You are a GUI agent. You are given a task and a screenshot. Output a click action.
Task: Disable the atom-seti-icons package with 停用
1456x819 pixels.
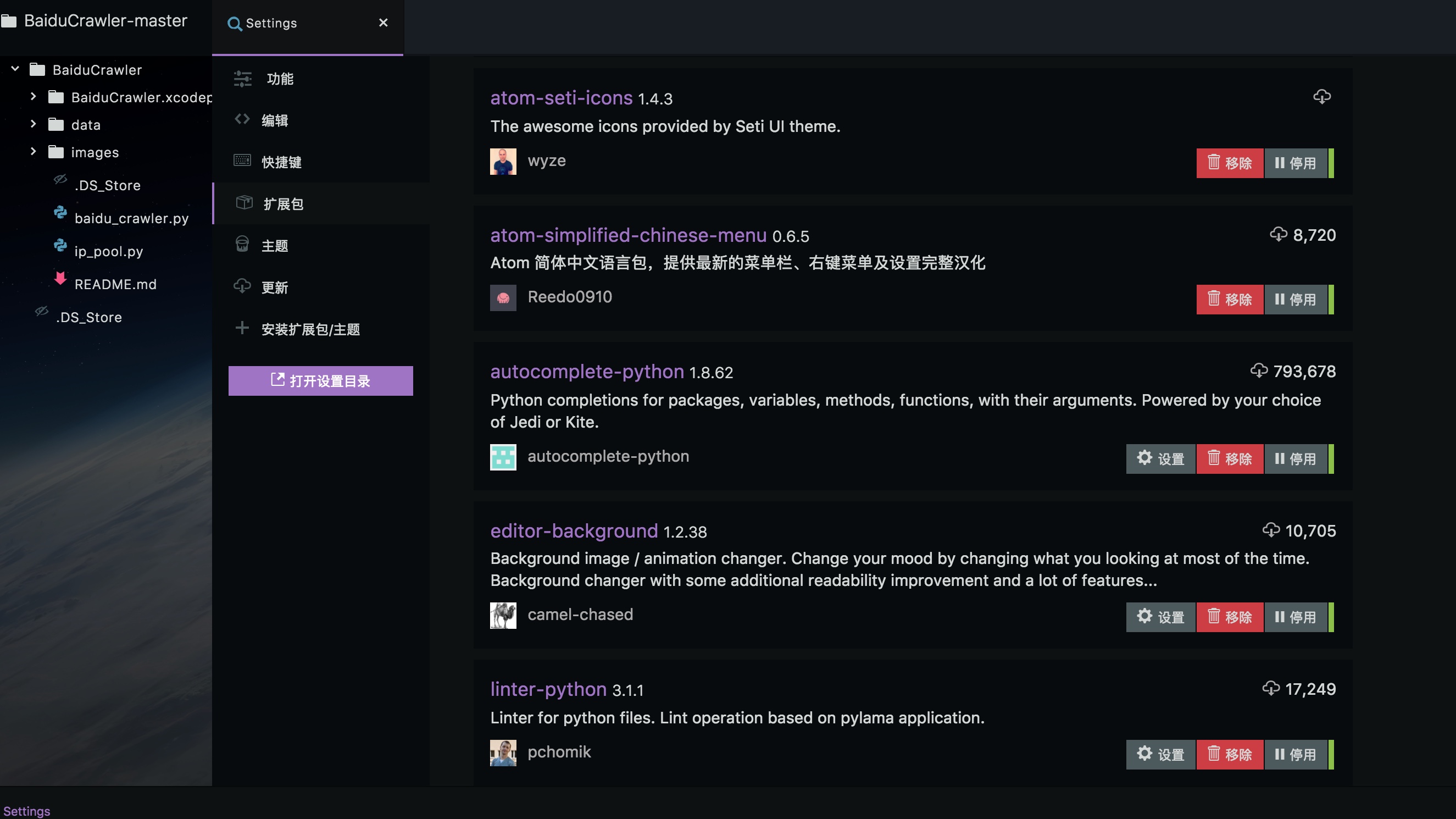[1296, 163]
